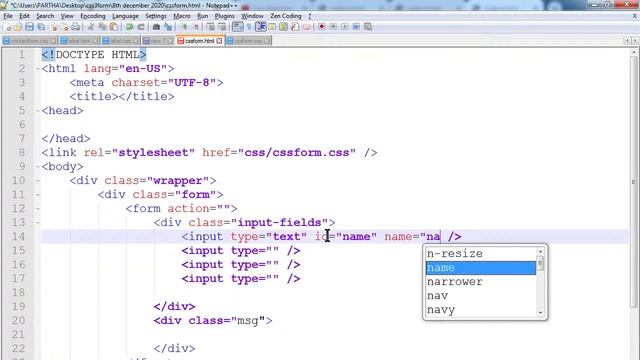
Task: Click the Print toolbar icon
Action: click(x=76, y=27)
